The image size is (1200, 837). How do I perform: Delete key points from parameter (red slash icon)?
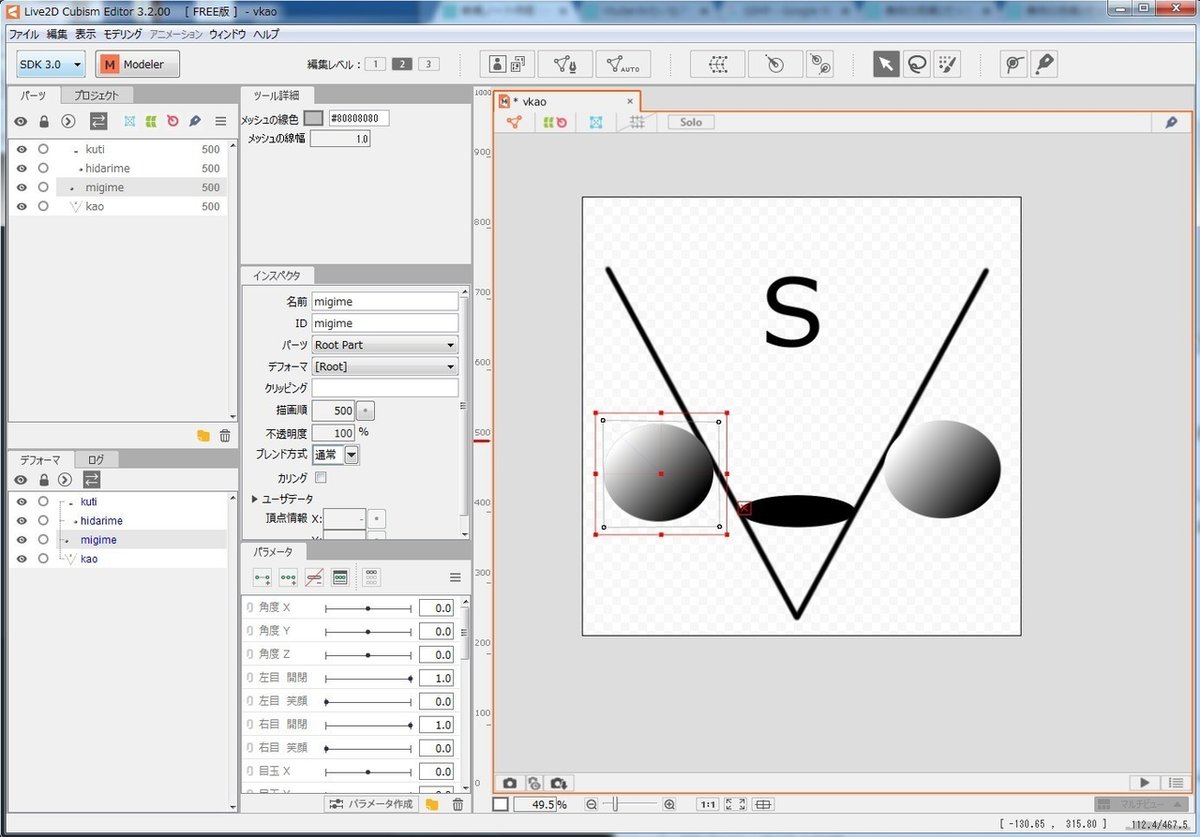click(x=313, y=578)
